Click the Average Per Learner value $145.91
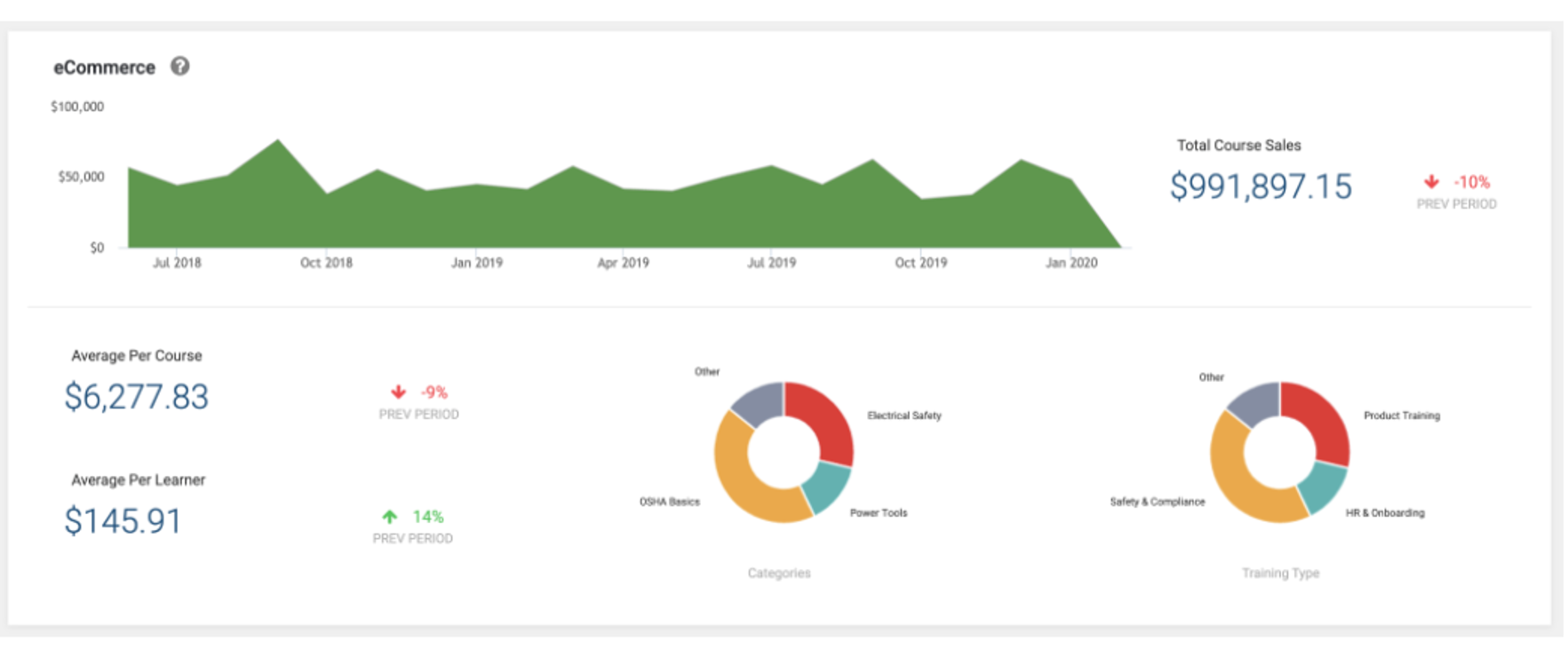 point(123,521)
